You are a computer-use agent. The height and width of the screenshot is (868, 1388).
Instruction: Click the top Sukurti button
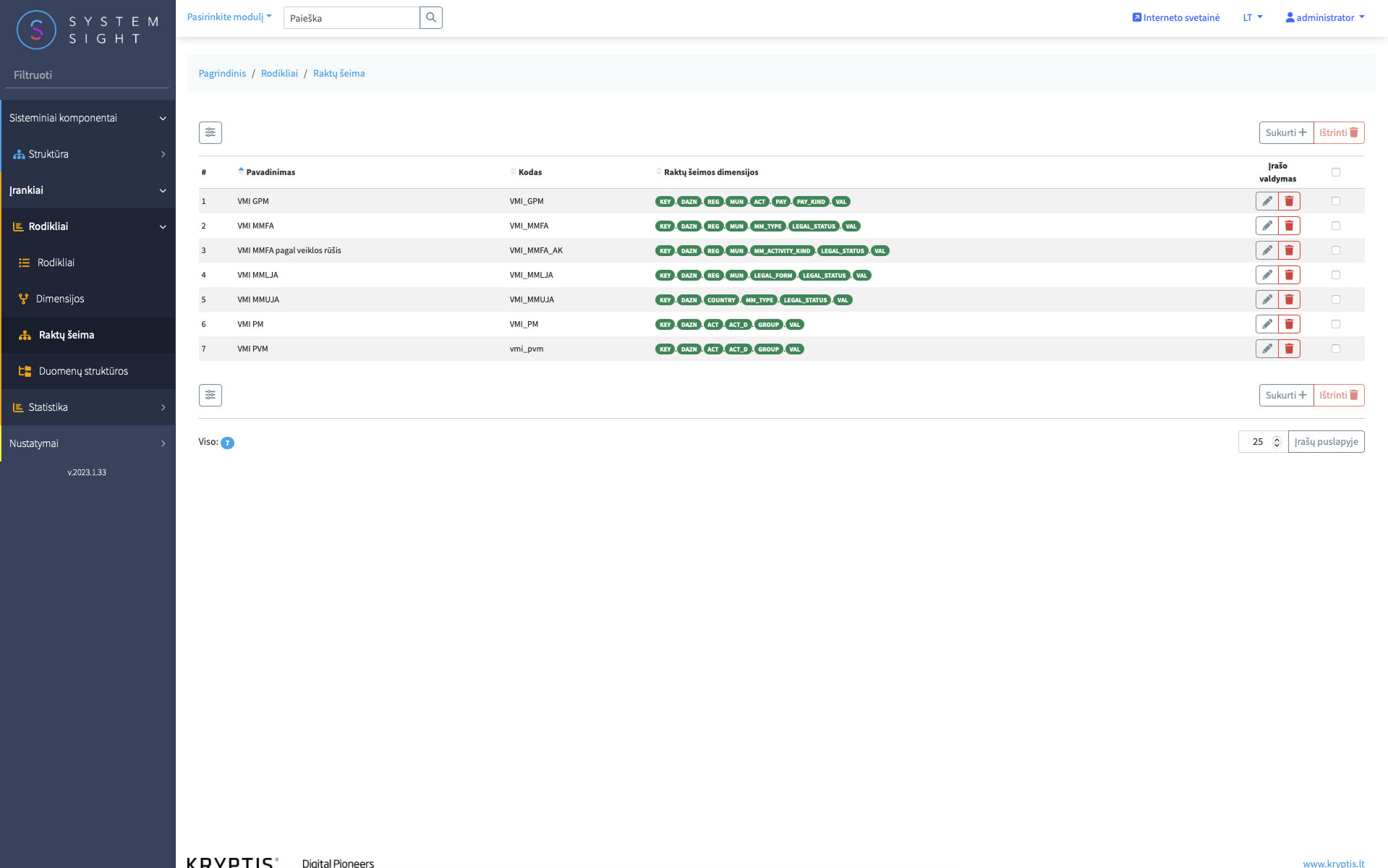[1286, 132]
